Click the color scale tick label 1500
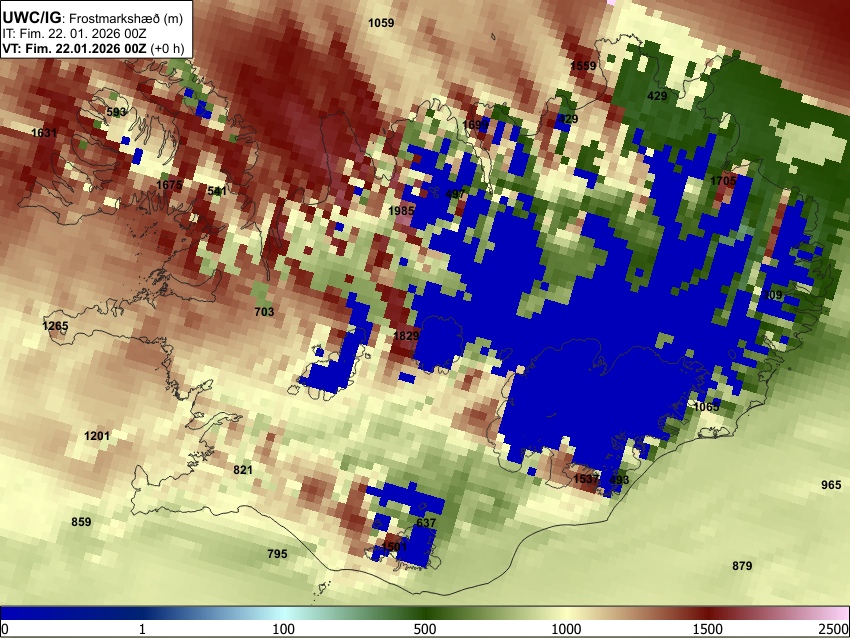The width and height of the screenshot is (850, 638). pos(708,629)
